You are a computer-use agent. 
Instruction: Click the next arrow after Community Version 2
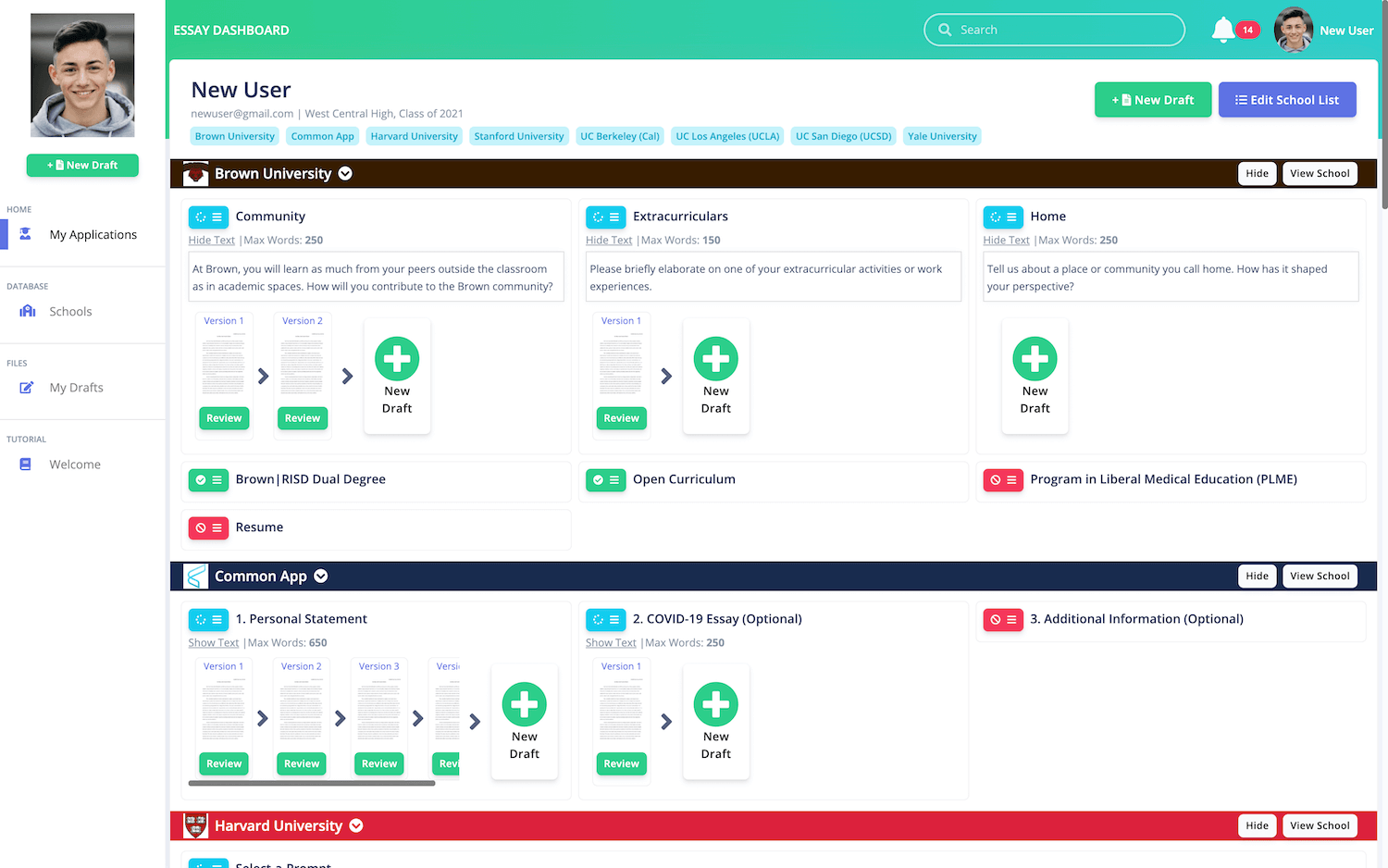348,377
